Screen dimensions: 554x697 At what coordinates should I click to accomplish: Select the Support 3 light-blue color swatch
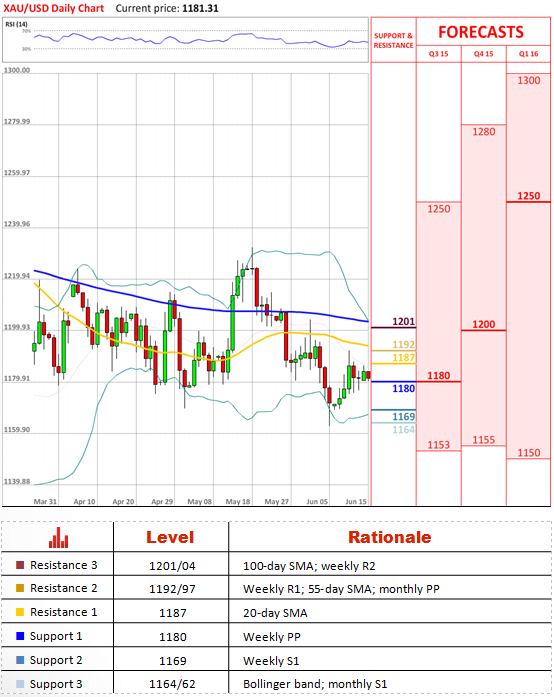click(x=20, y=684)
